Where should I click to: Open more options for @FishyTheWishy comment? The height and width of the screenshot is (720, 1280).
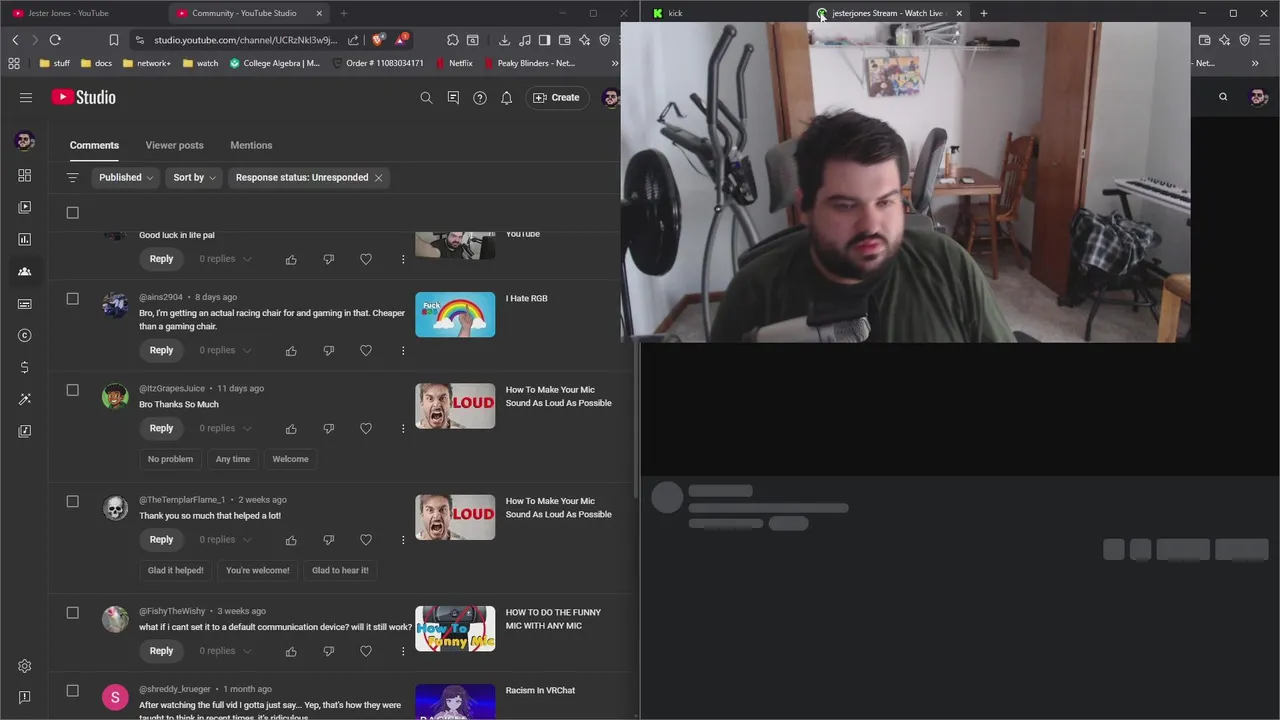click(403, 651)
